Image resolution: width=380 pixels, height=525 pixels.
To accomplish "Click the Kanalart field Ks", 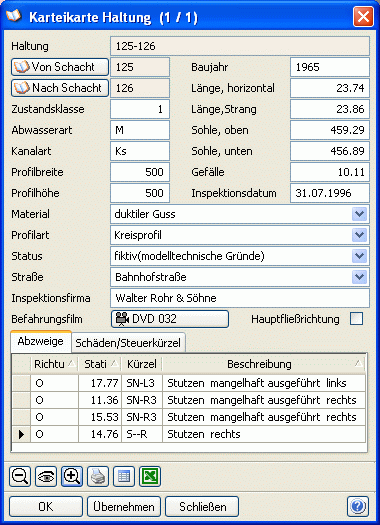I will click(140, 151).
